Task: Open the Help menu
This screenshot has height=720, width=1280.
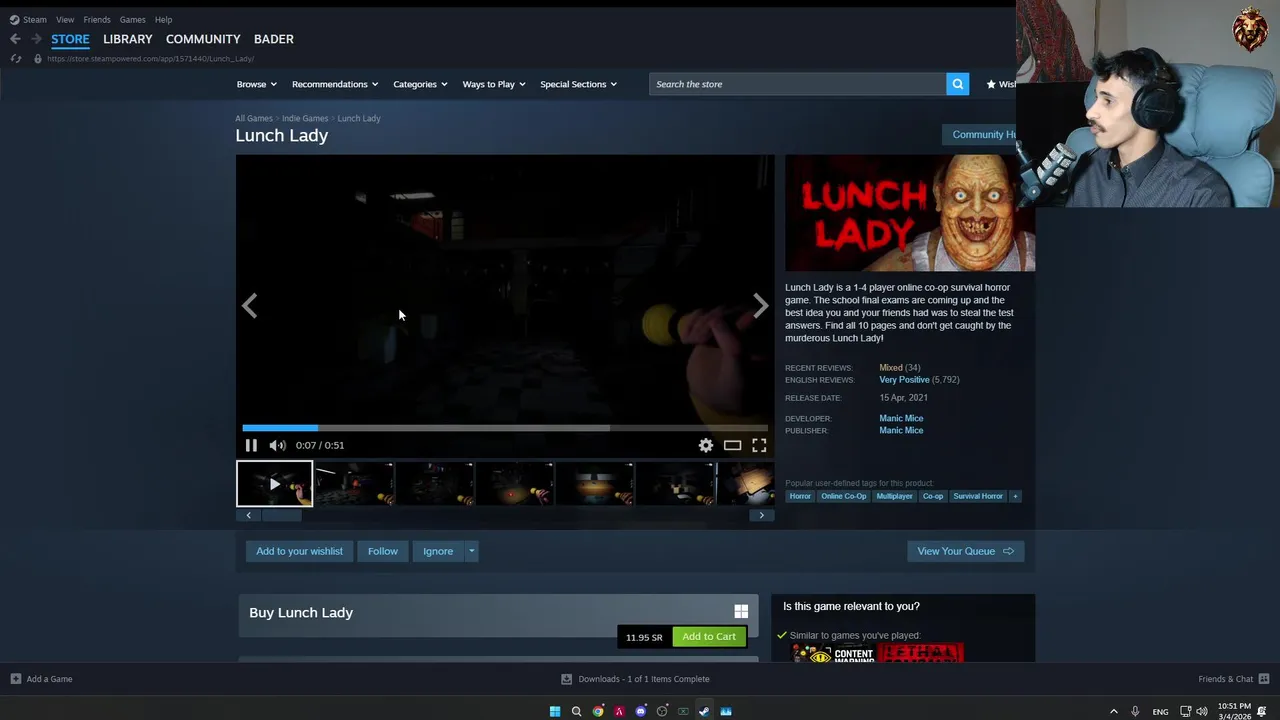Action: coord(163,19)
